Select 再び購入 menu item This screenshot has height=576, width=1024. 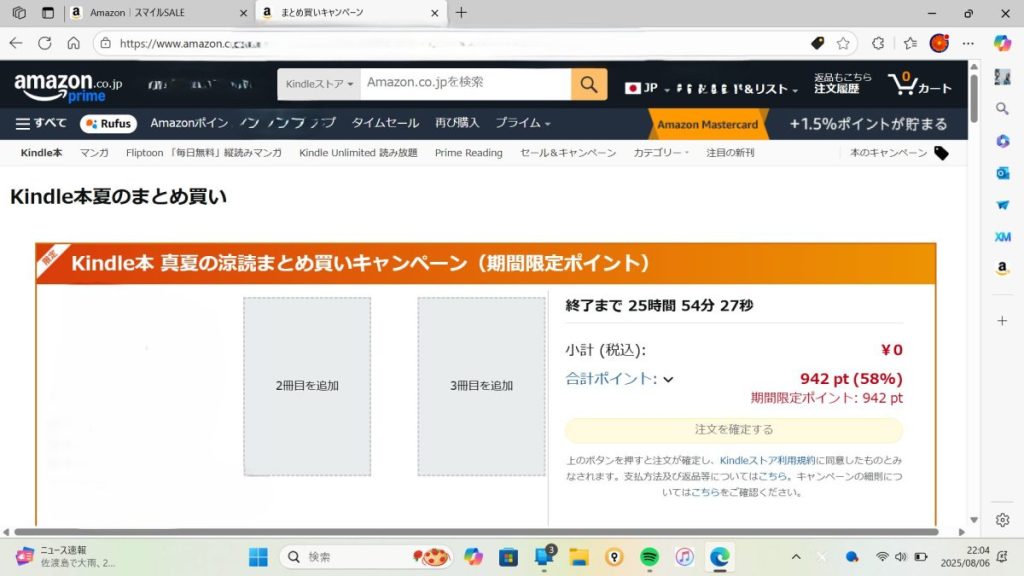tap(457, 123)
